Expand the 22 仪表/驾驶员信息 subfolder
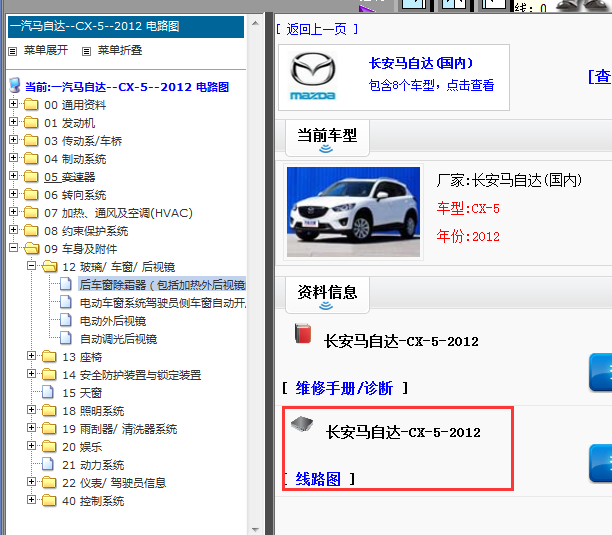The width and height of the screenshot is (612, 535). (32, 482)
